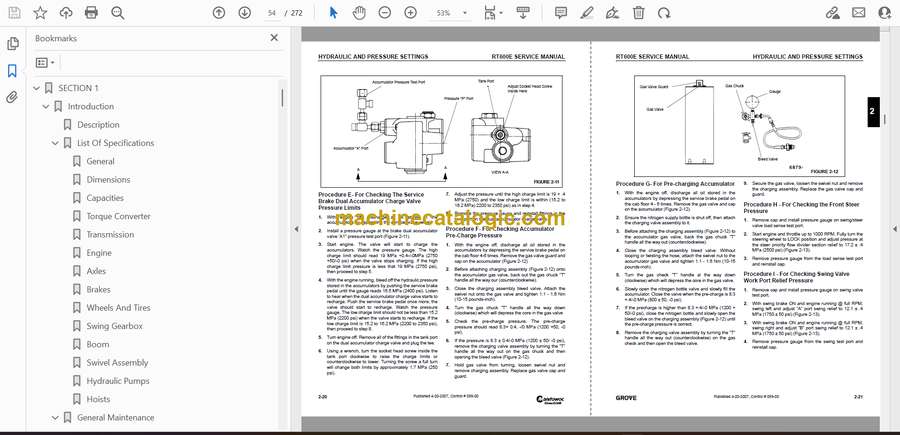The height and width of the screenshot is (435, 900).
Task: Jump to Transmission bookmark
Action: [x=110, y=235]
